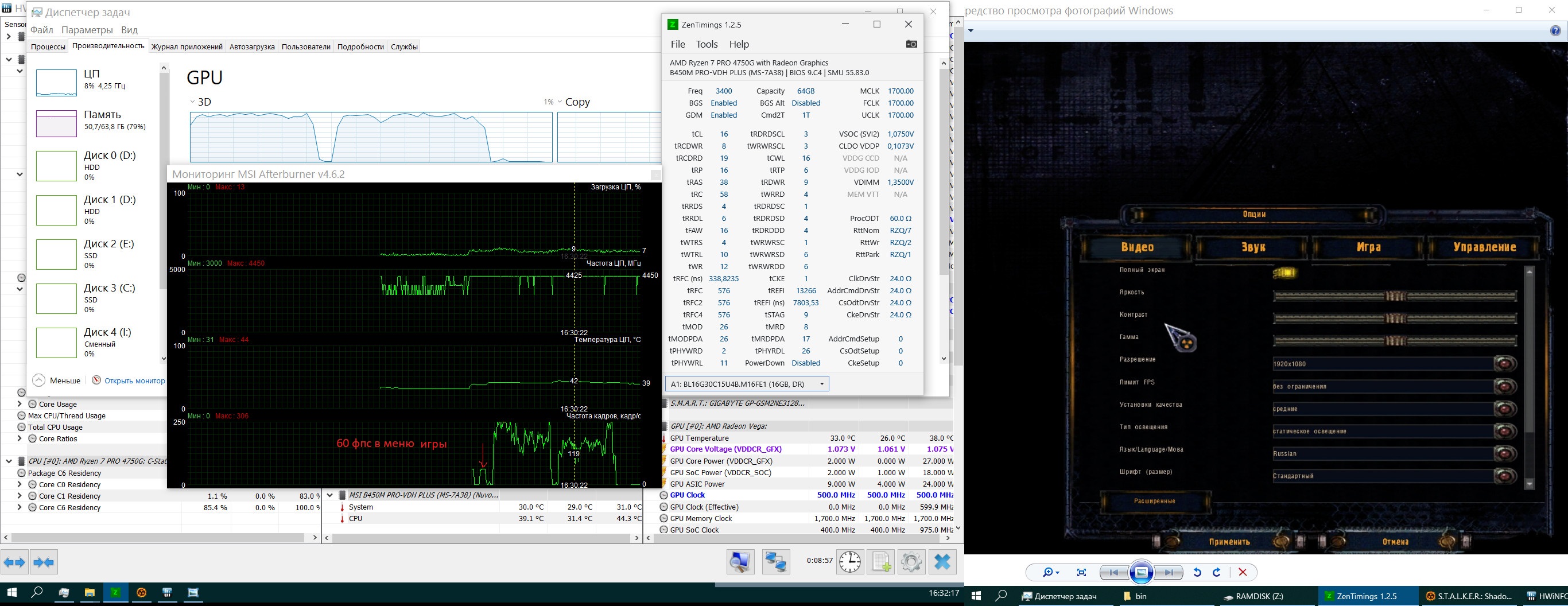Screen dimensions: 1568x606
Task: Open the Tools menu in ZenTimings
Action: (706, 44)
